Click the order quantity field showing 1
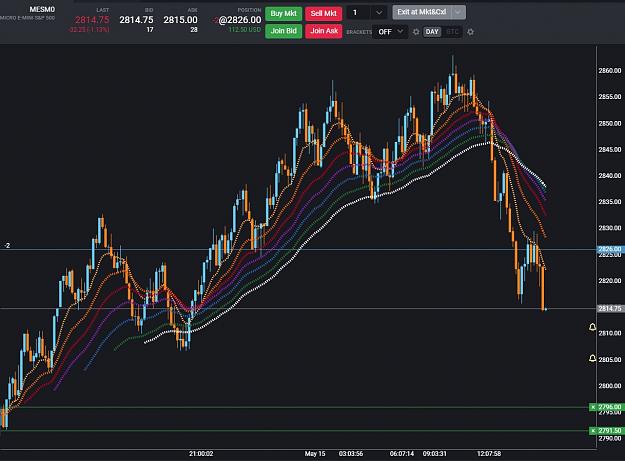The height and width of the screenshot is (461, 625). coord(359,13)
